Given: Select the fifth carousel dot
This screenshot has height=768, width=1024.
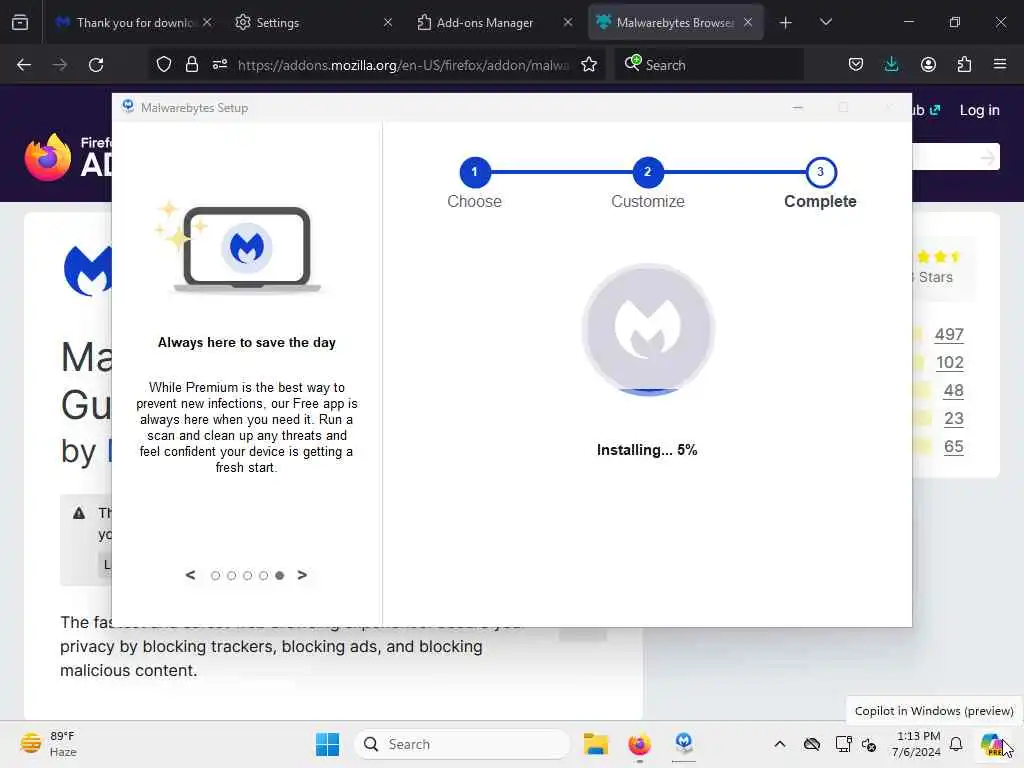Looking at the screenshot, I should click(x=280, y=575).
